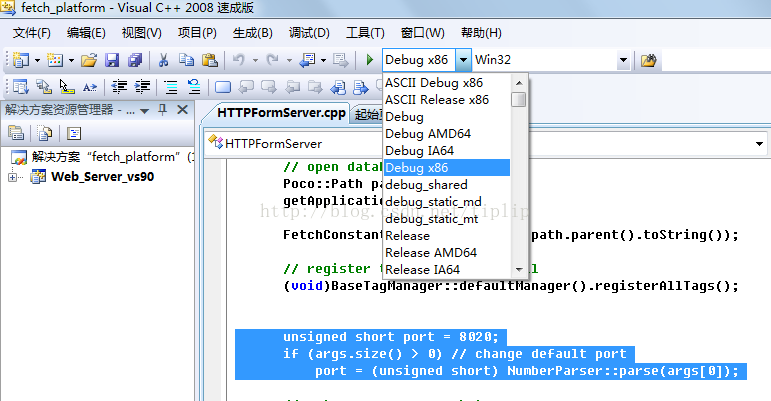The width and height of the screenshot is (771, 401).
Task: Click the configuration list scroll-down arrow
Action: 519,269
